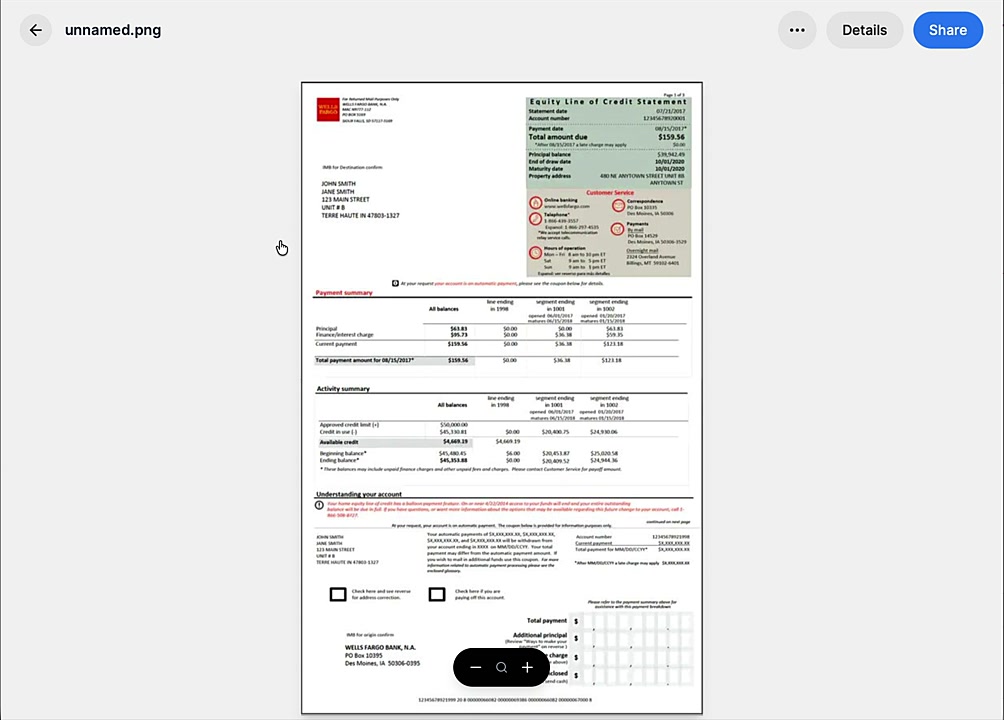1004x720 pixels.
Task: Click the WELLS FARGO BANK, N.A. return address
Action: click(x=380, y=648)
